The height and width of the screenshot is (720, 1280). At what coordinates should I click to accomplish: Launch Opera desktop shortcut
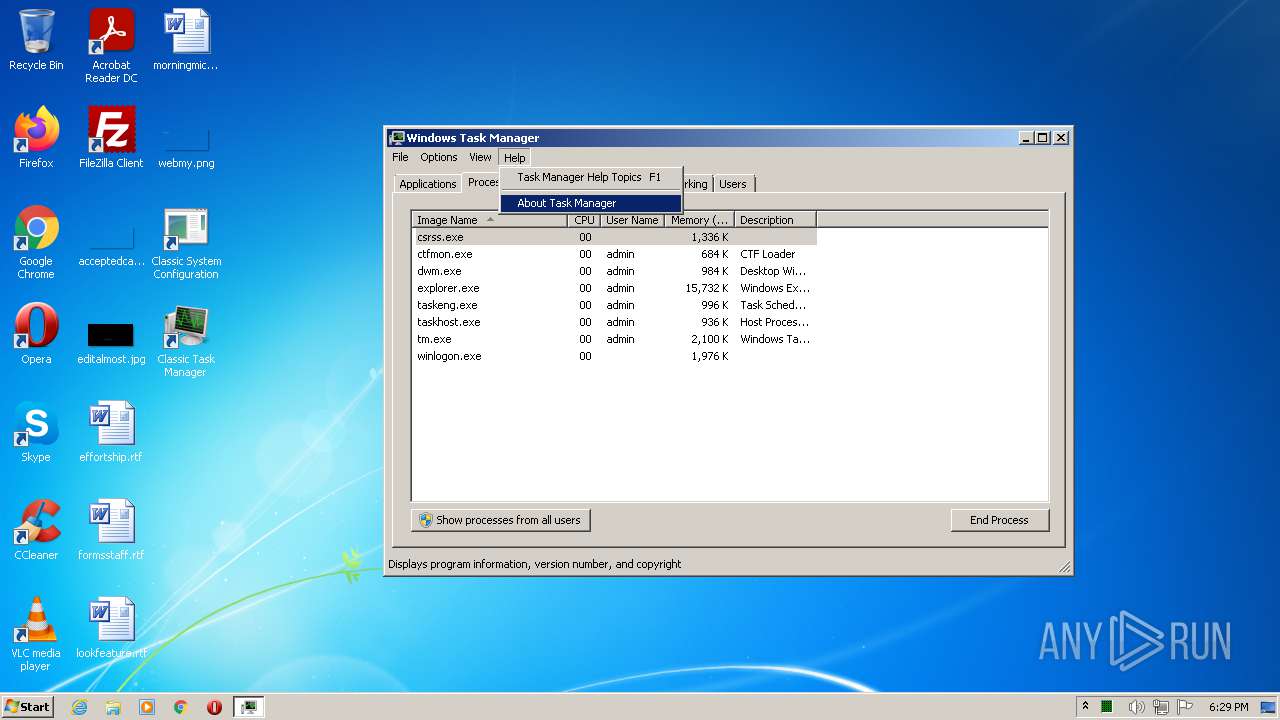tap(36, 334)
